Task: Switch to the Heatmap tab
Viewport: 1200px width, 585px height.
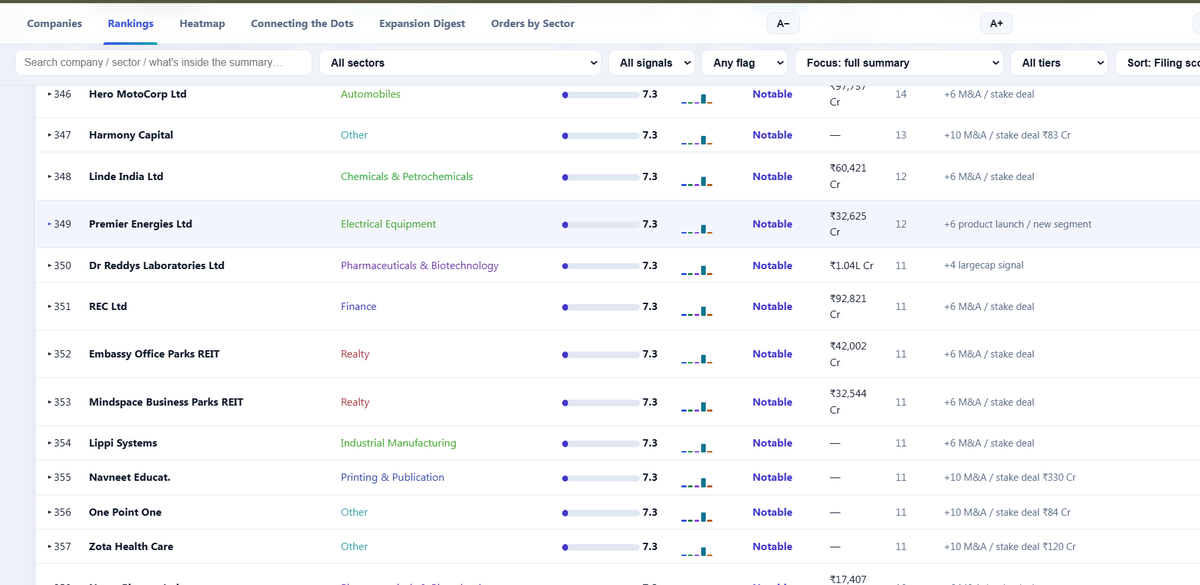Action: pos(202,23)
